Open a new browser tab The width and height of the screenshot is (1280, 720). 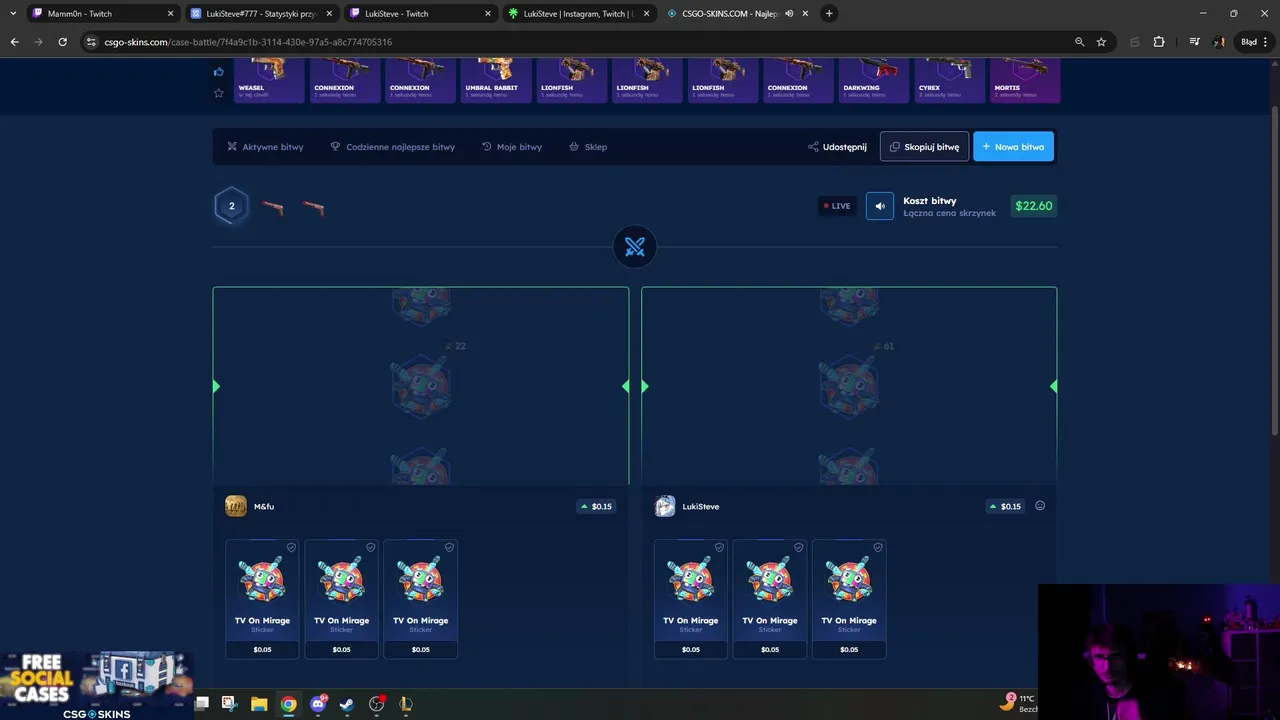[x=829, y=14]
